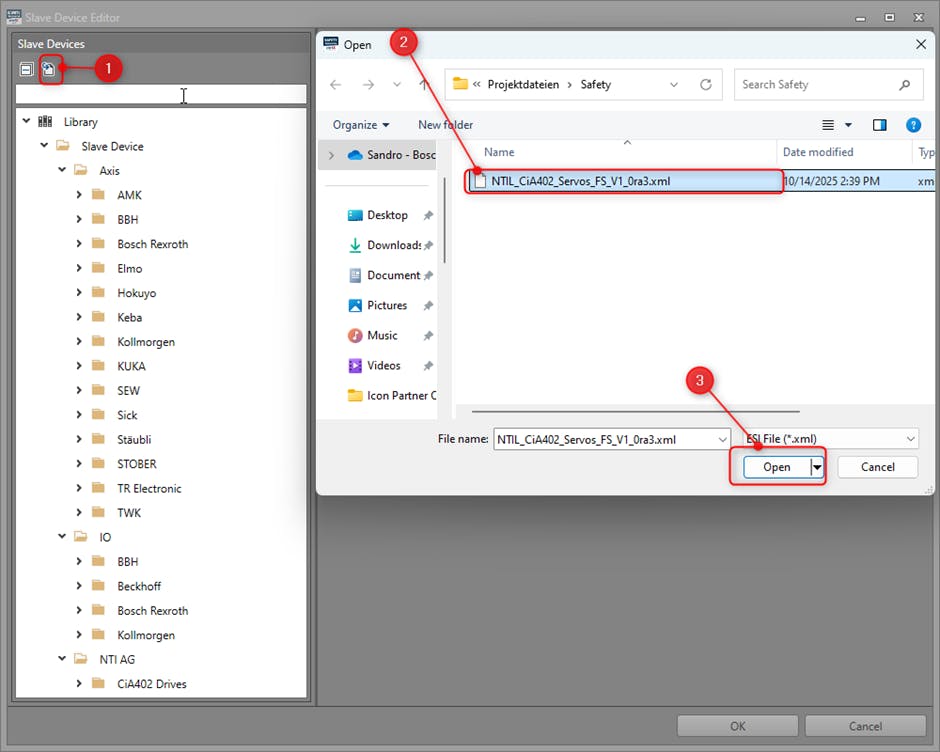Image resolution: width=940 pixels, height=752 pixels.
Task: Open Music folder in sidebar
Action: [382, 335]
